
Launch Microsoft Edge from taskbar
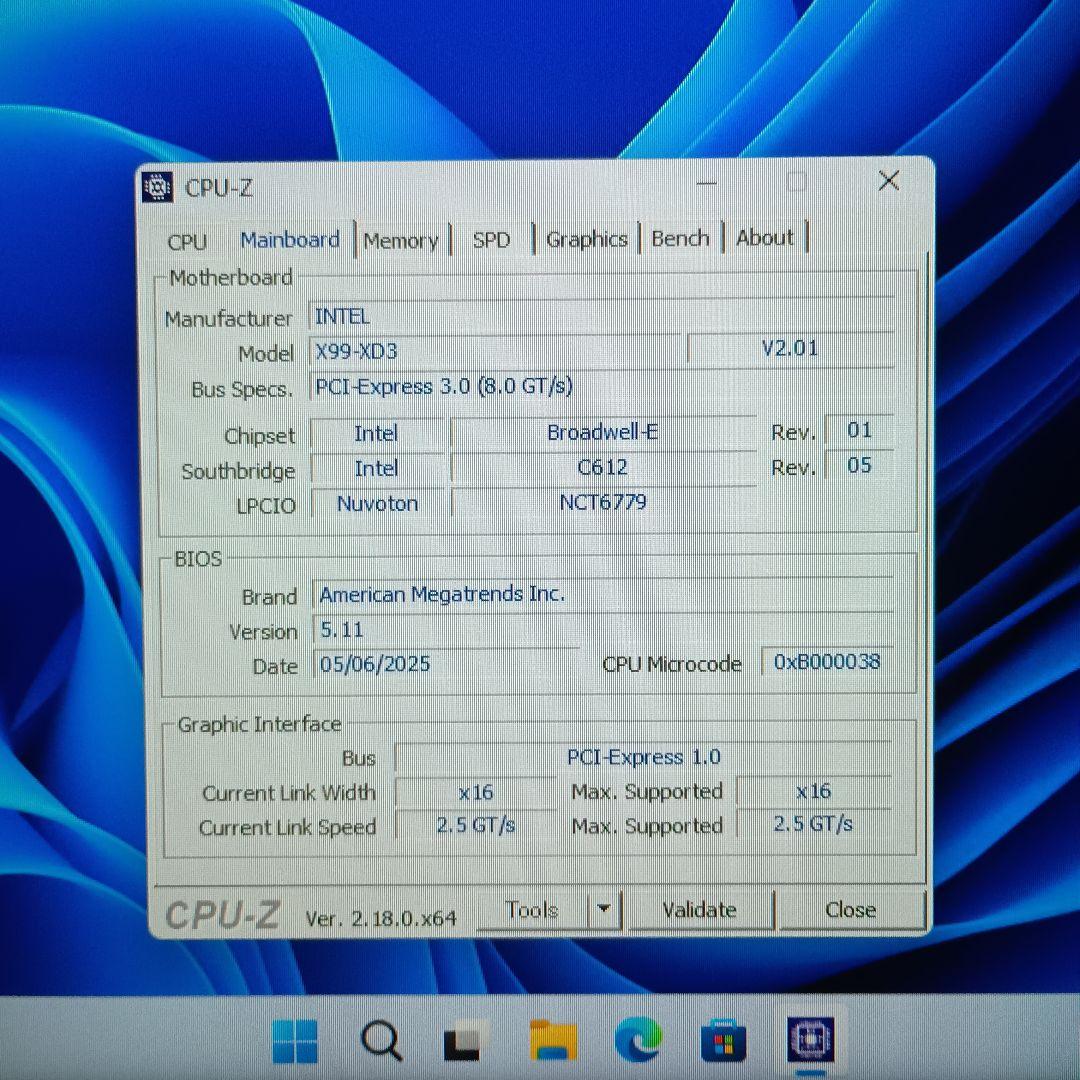[638, 1040]
